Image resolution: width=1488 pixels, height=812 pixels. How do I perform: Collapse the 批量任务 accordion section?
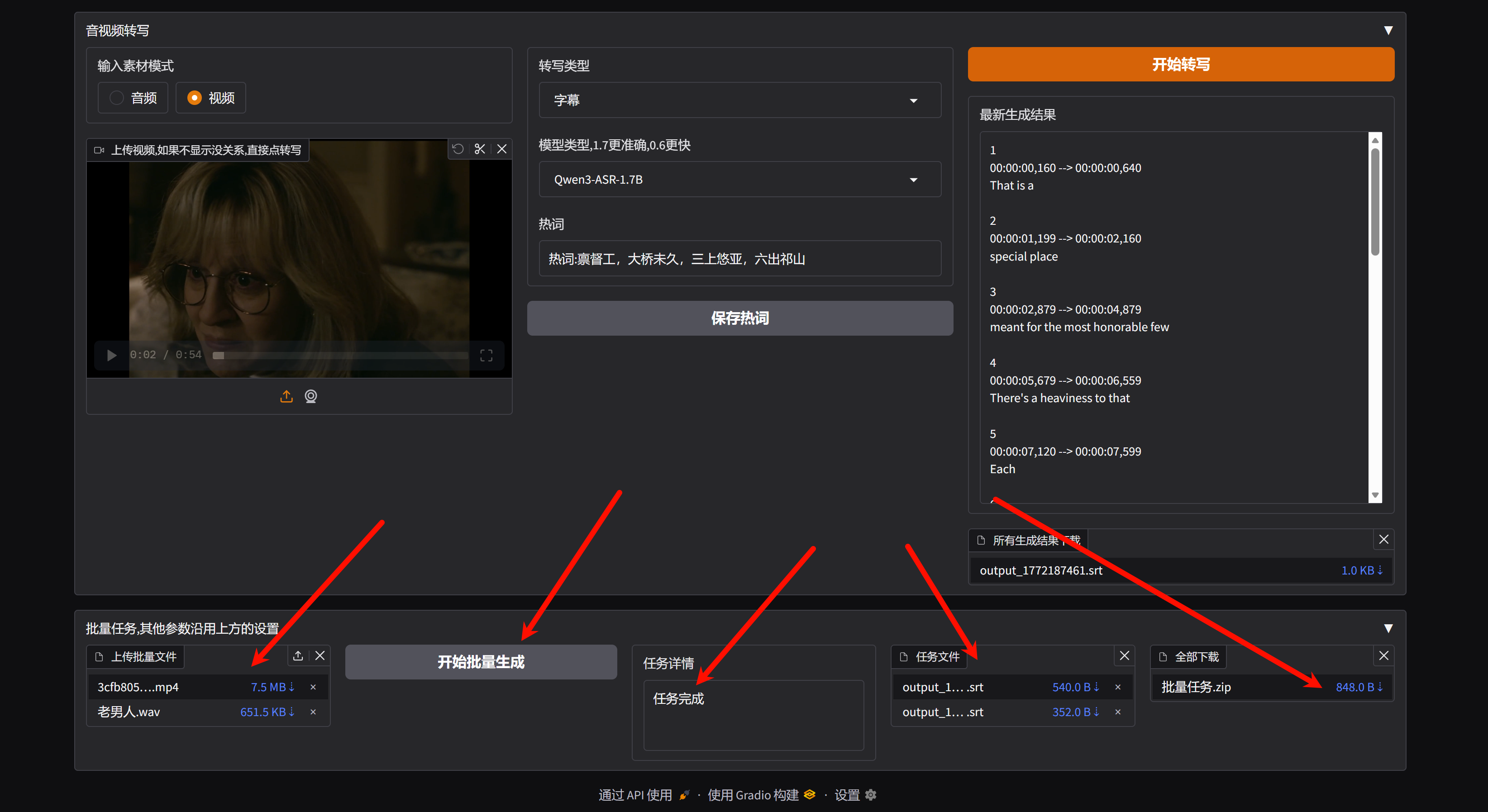coord(1388,628)
